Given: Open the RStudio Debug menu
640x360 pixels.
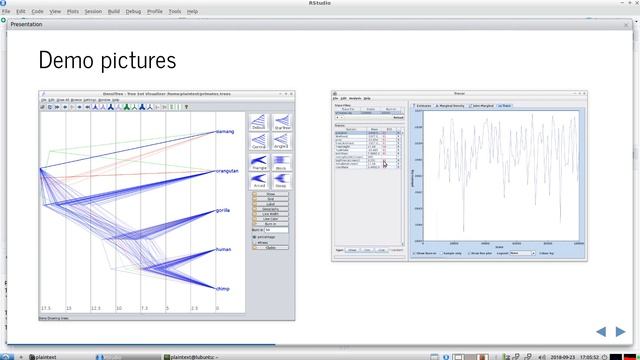Looking at the screenshot, I should 133,11.
